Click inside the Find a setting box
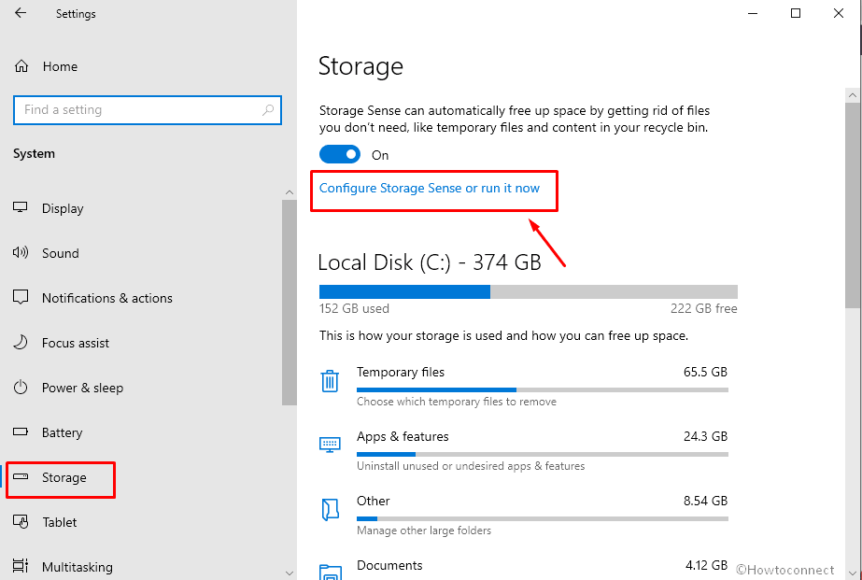The width and height of the screenshot is (862, 580). [147, 110]
